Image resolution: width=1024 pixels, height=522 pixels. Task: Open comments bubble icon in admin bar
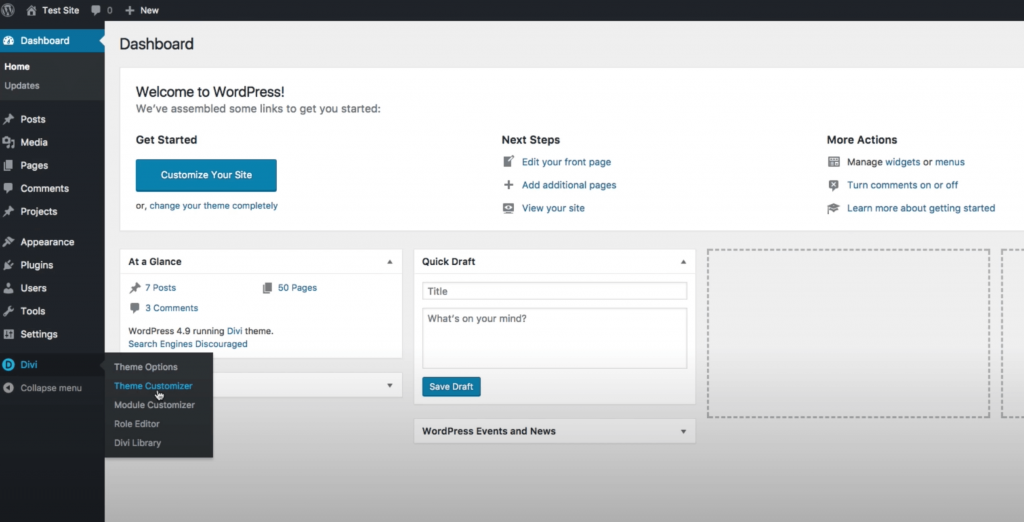pyautogui.click(x=96, y=10)
